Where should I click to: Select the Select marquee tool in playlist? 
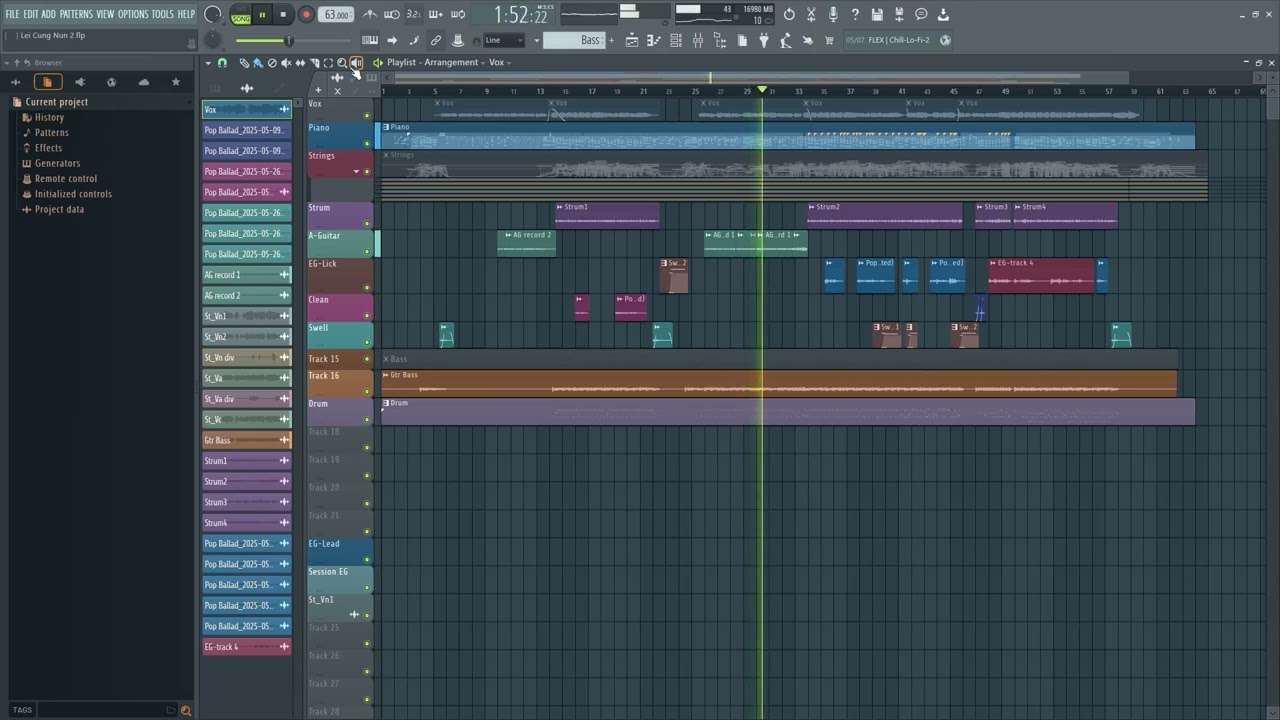pyautogui.click(x=328, y=63)
